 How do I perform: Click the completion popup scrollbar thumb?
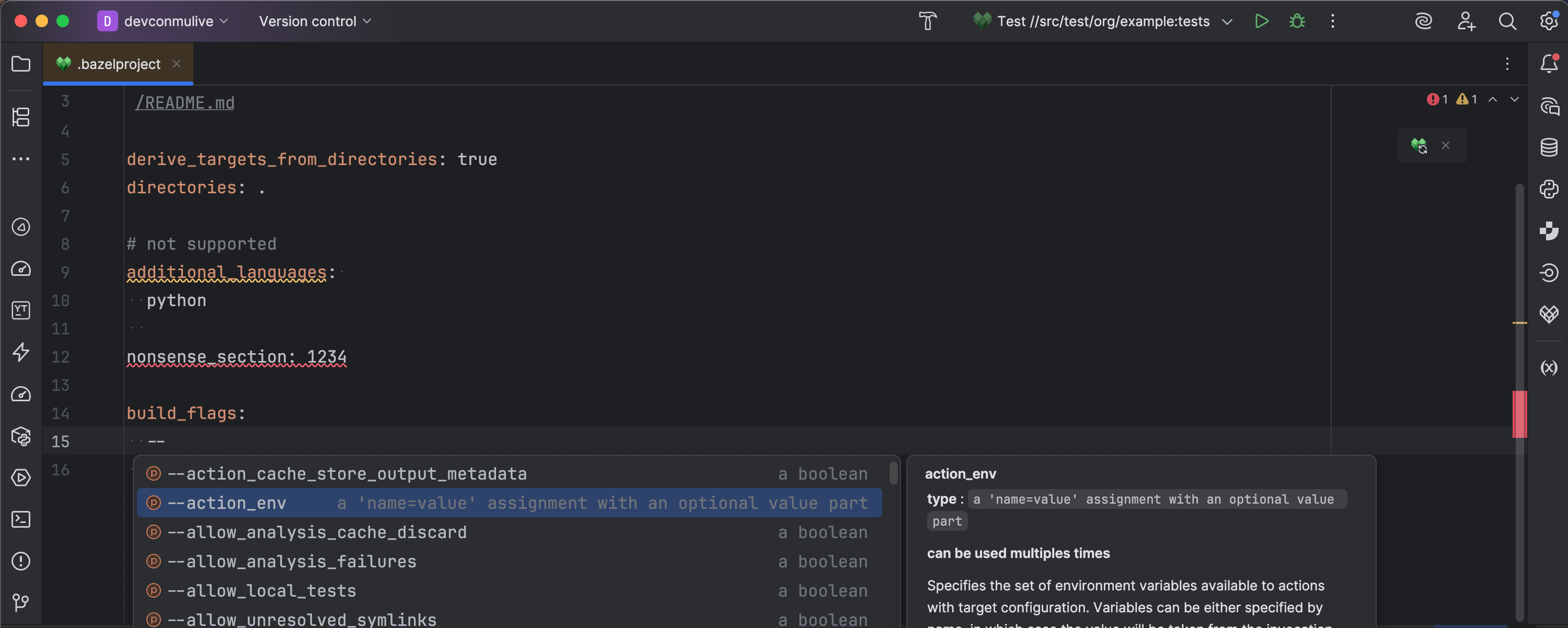coord(893,473)
